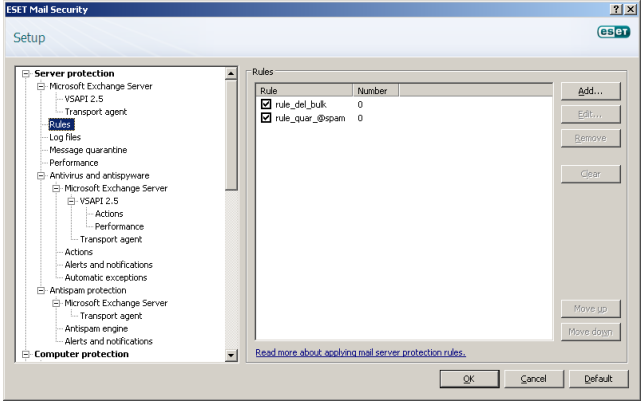Close the ESET Mail Security window
Screen dimensions: 642x402
point(630,9)
